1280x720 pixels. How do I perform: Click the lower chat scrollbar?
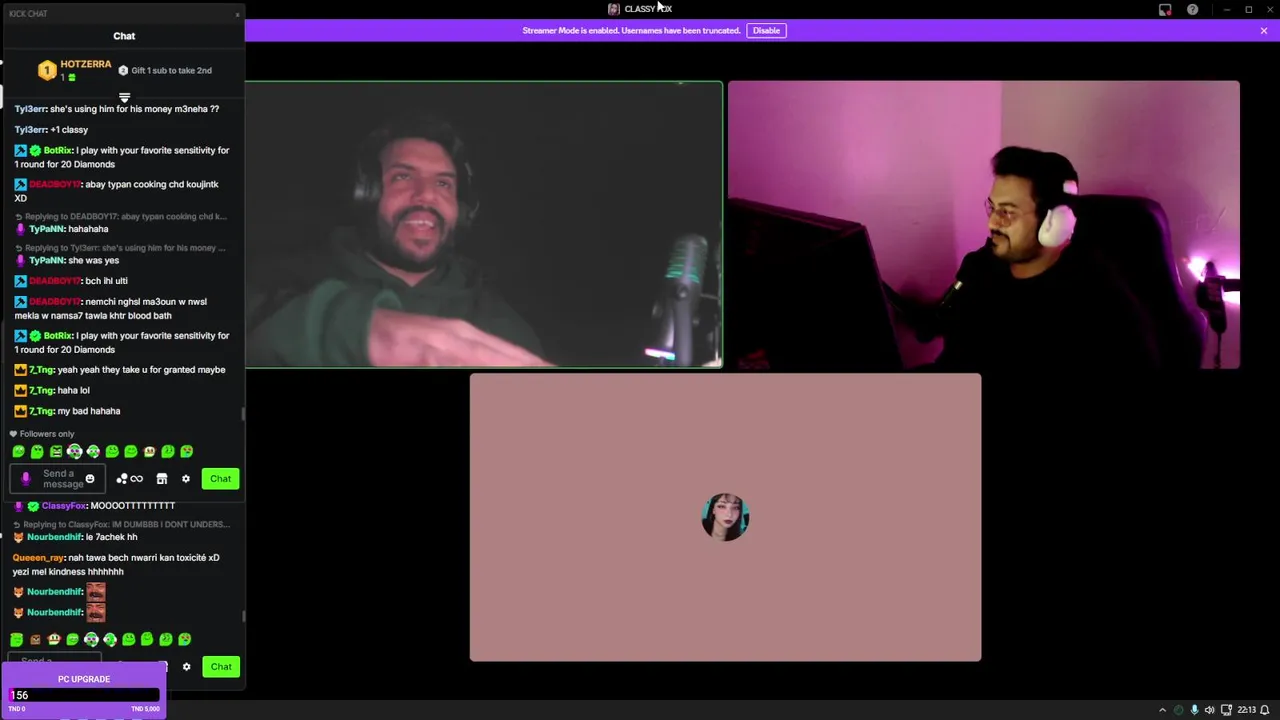(243, 616)
